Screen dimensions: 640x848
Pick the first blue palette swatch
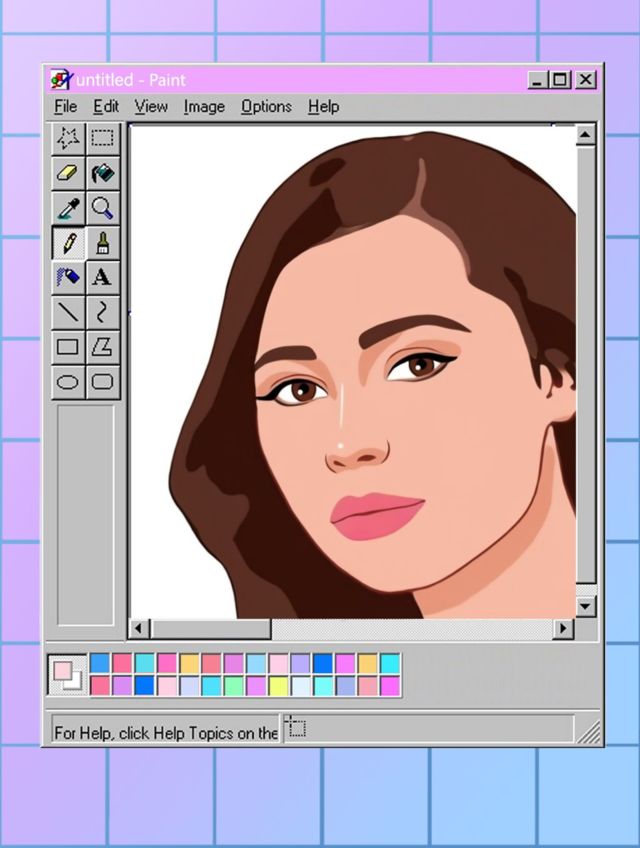[x=100, y=663]
